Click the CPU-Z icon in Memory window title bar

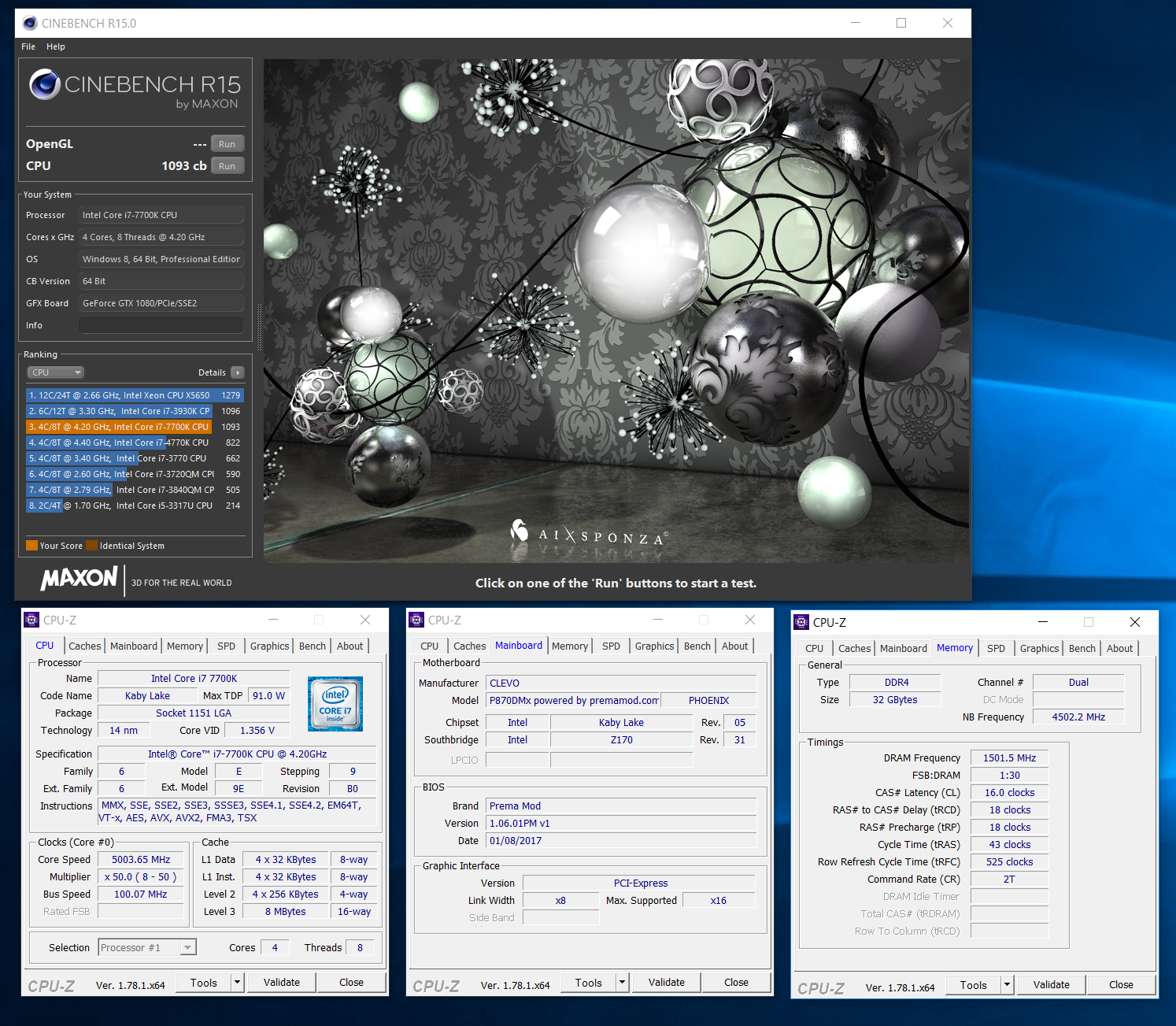coord(801,622)
